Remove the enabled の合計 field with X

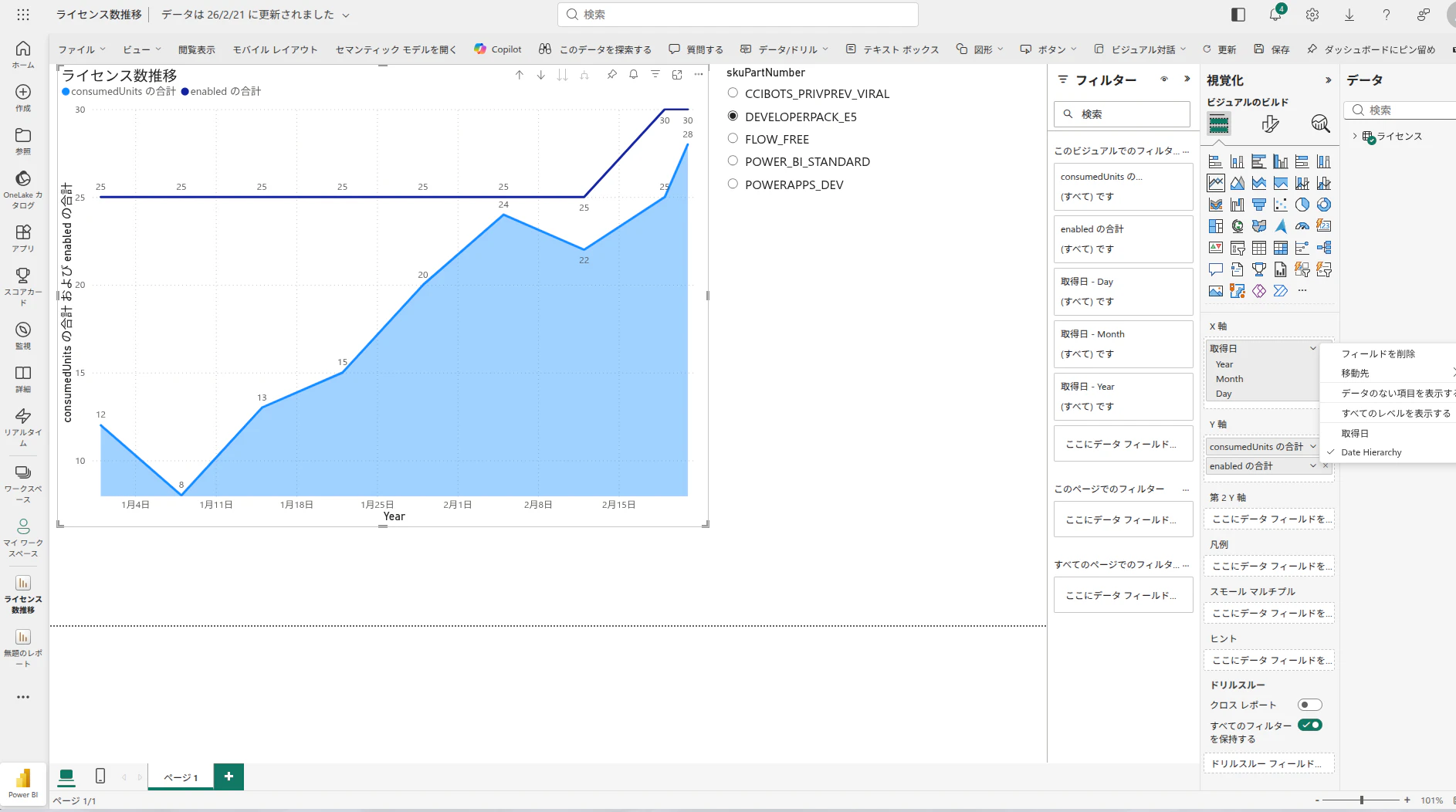tap(1326, 465)
